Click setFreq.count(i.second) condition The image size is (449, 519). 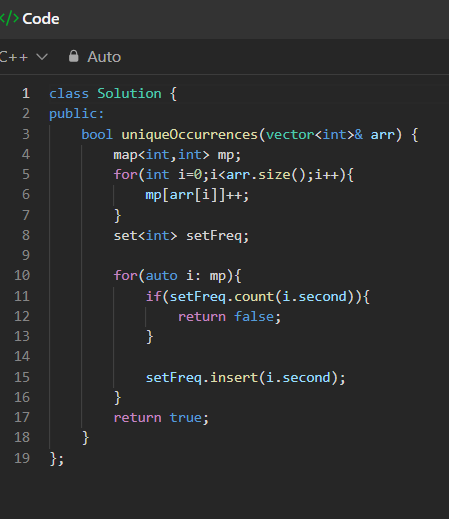(262, 297)
